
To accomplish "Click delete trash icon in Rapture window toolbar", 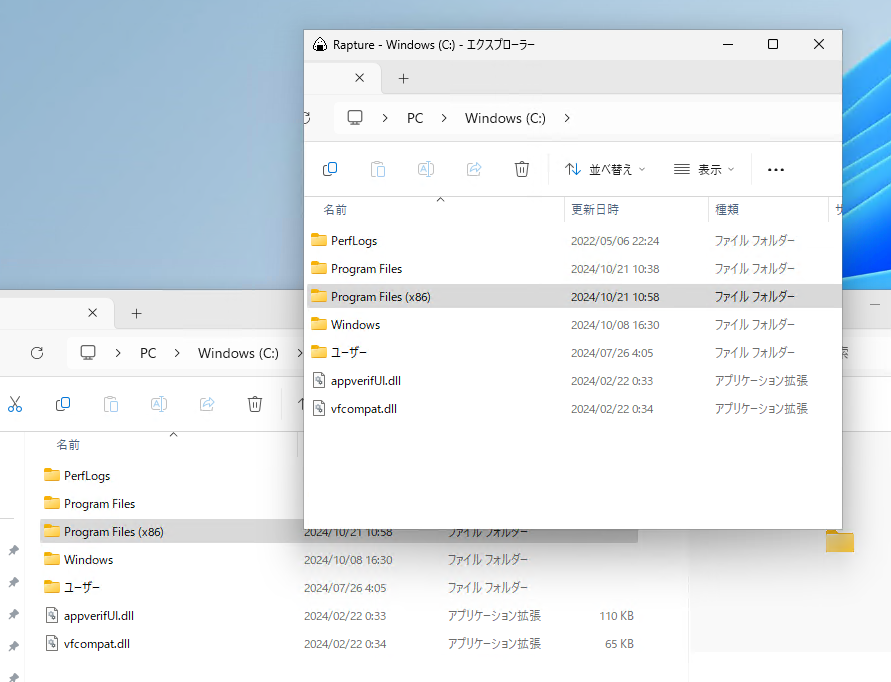I will 522,169.
